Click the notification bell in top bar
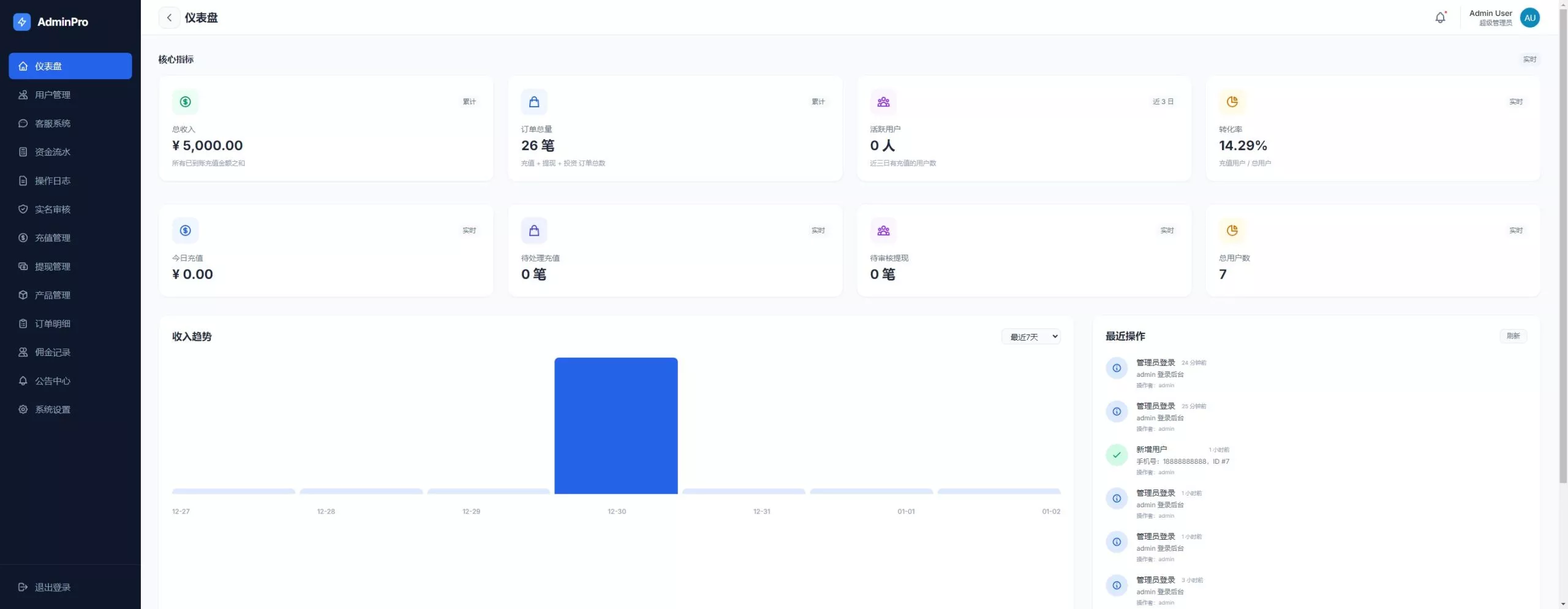Viewport: 1568px width, 609px height. click(x=1439, y=17)
